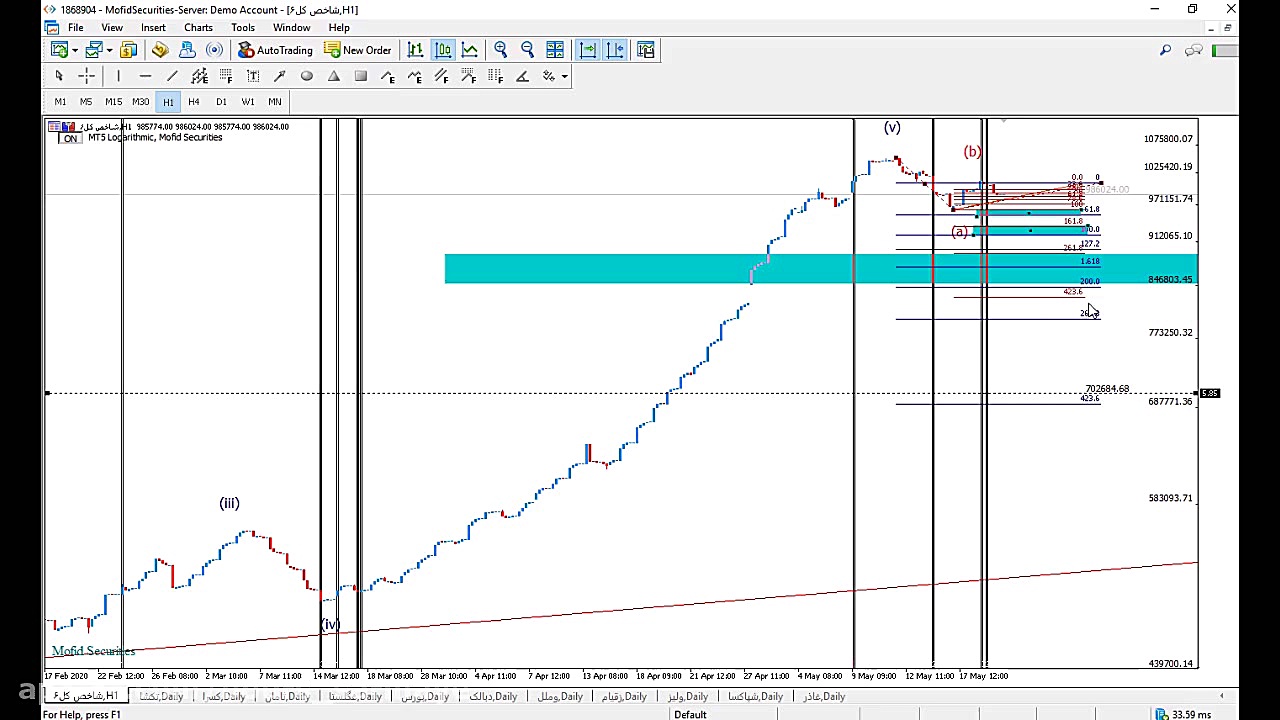The width and height of the screenshot is (1280, 720).
Task: Select the cursor arrow tool
Action: tap(59, 76)
